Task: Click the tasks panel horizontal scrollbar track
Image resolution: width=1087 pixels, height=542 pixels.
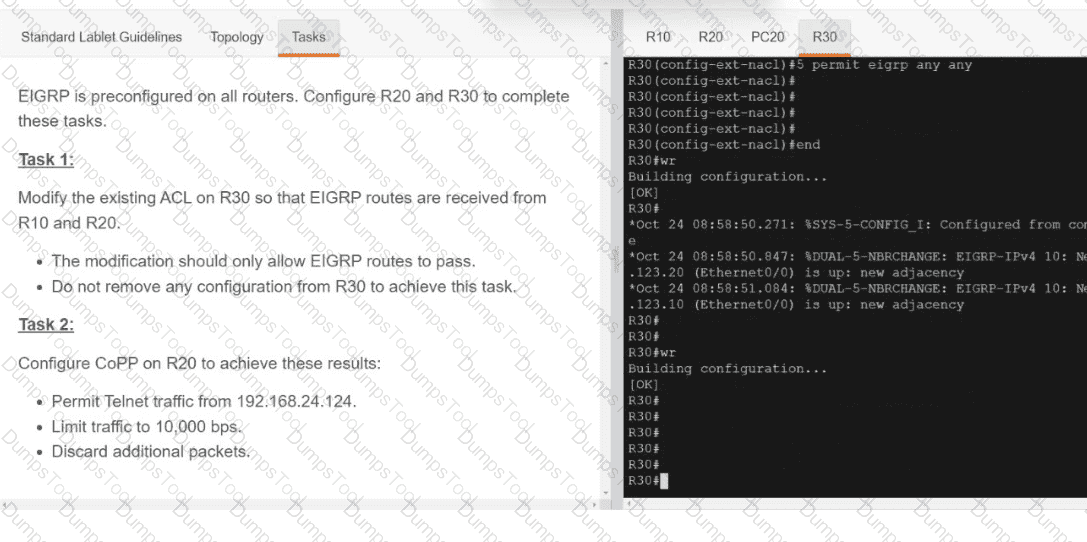Action: click(300, 503)
